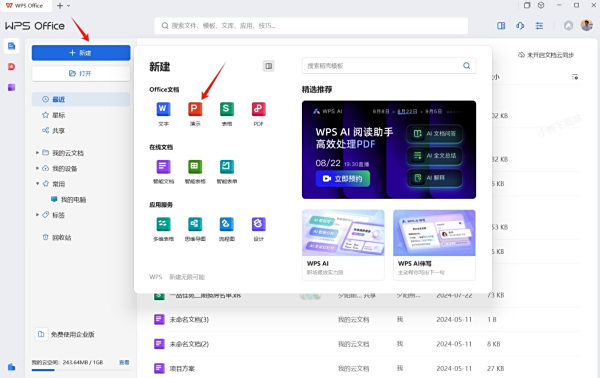Select the purple app icon in left rail
600x378 pixels.
[x=11, y=87]
